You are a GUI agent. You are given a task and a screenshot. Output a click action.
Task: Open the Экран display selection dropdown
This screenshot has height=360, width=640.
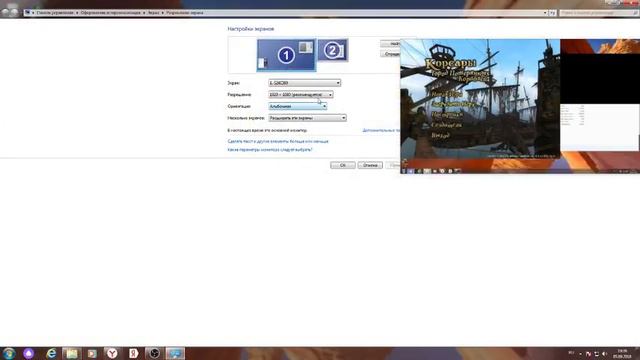coord(304,83)
